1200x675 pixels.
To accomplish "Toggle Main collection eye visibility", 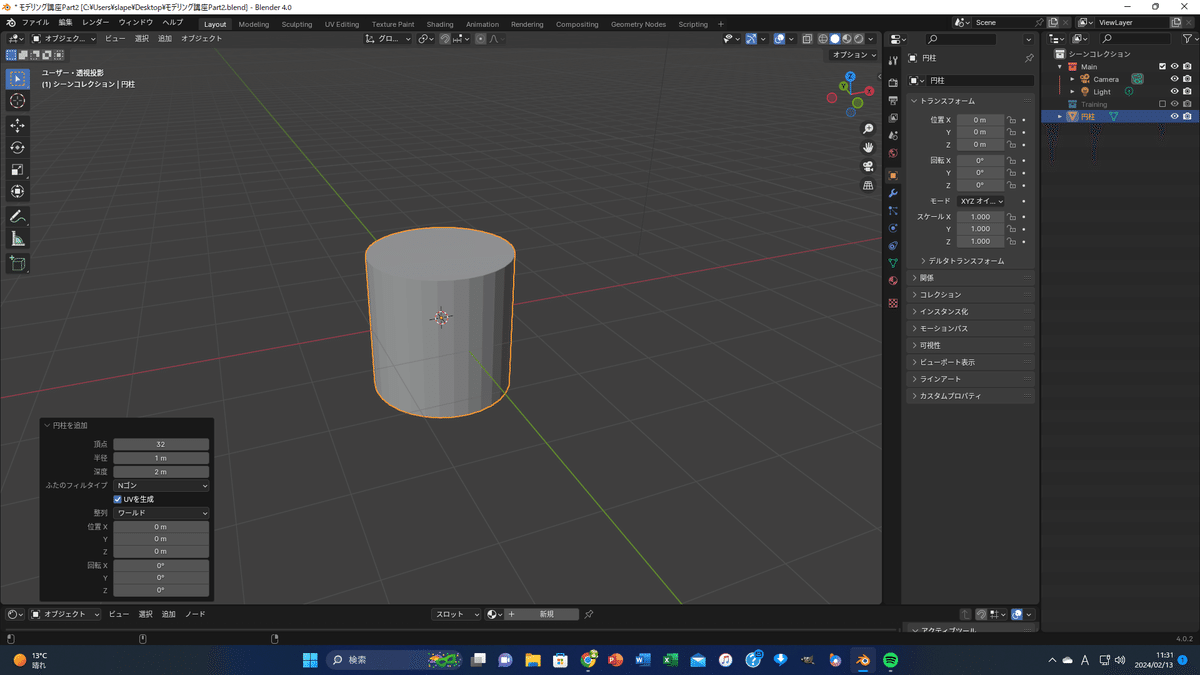I will (1175, 67).
